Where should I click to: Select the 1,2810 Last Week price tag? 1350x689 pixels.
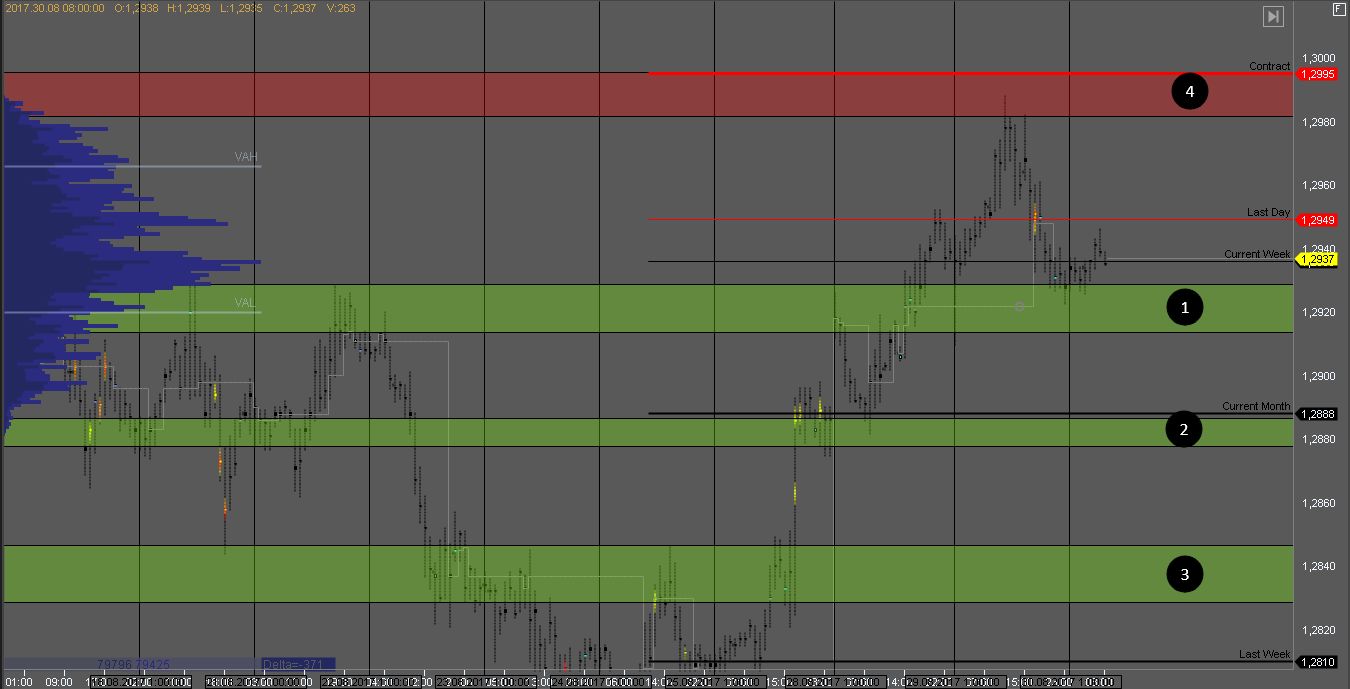1320,662
